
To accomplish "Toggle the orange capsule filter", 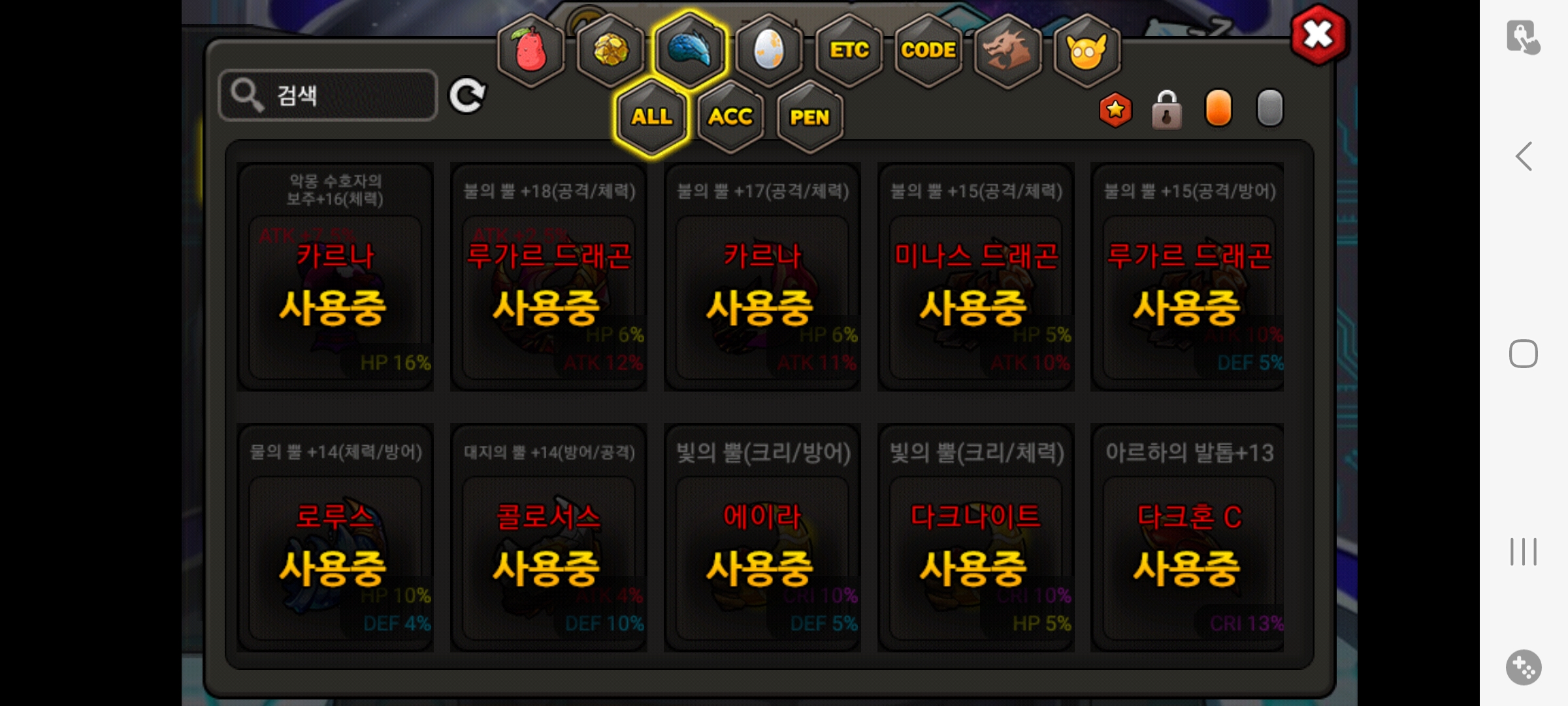I will (1218, 108).
